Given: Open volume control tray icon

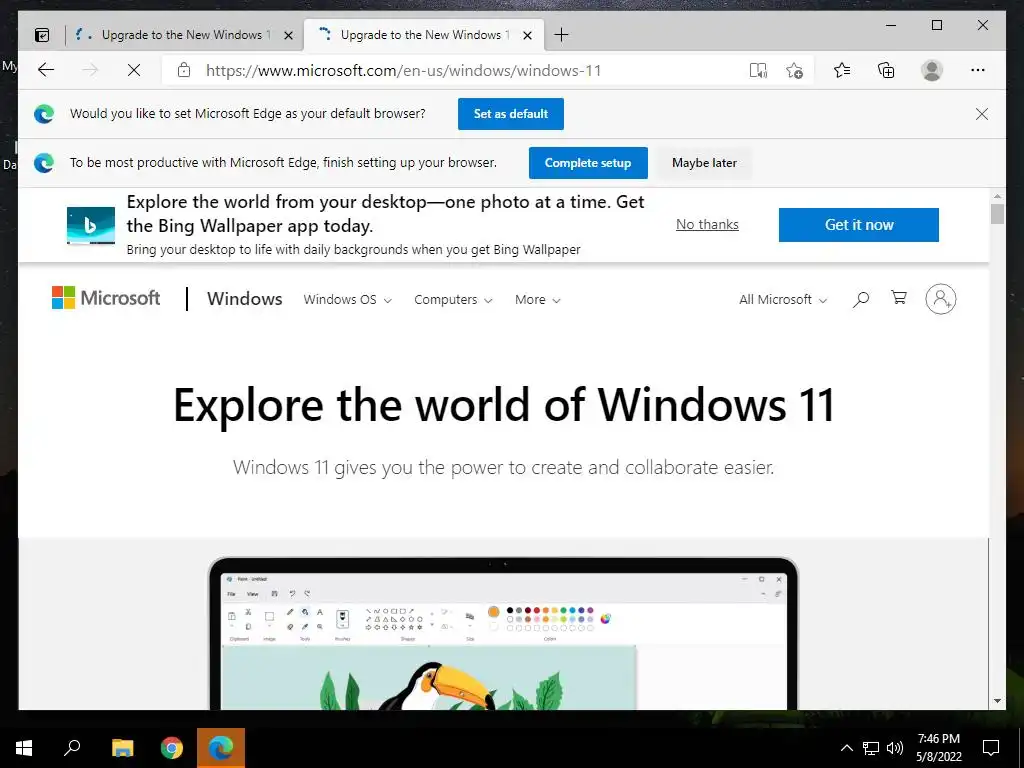Looking at the screenshot, I should [895, 748].
